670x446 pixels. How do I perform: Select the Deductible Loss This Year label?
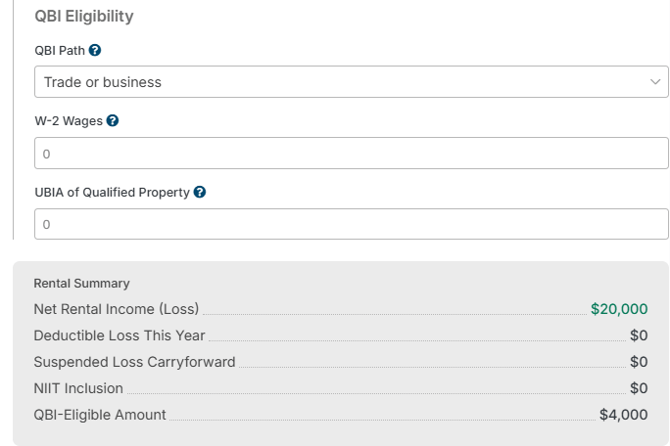pyautogui.click(x=120, y=335)
